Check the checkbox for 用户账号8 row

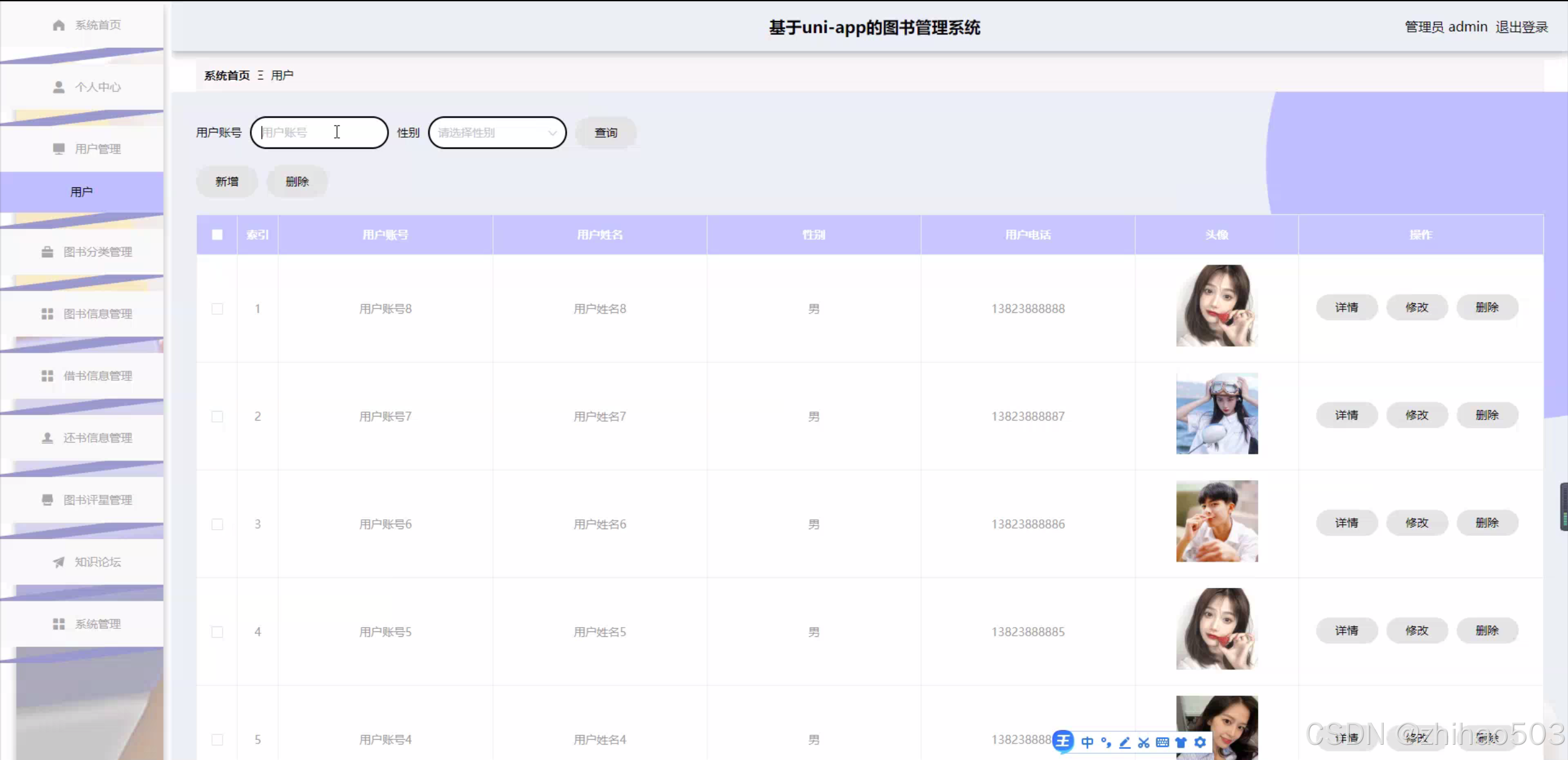coord(217,309)
